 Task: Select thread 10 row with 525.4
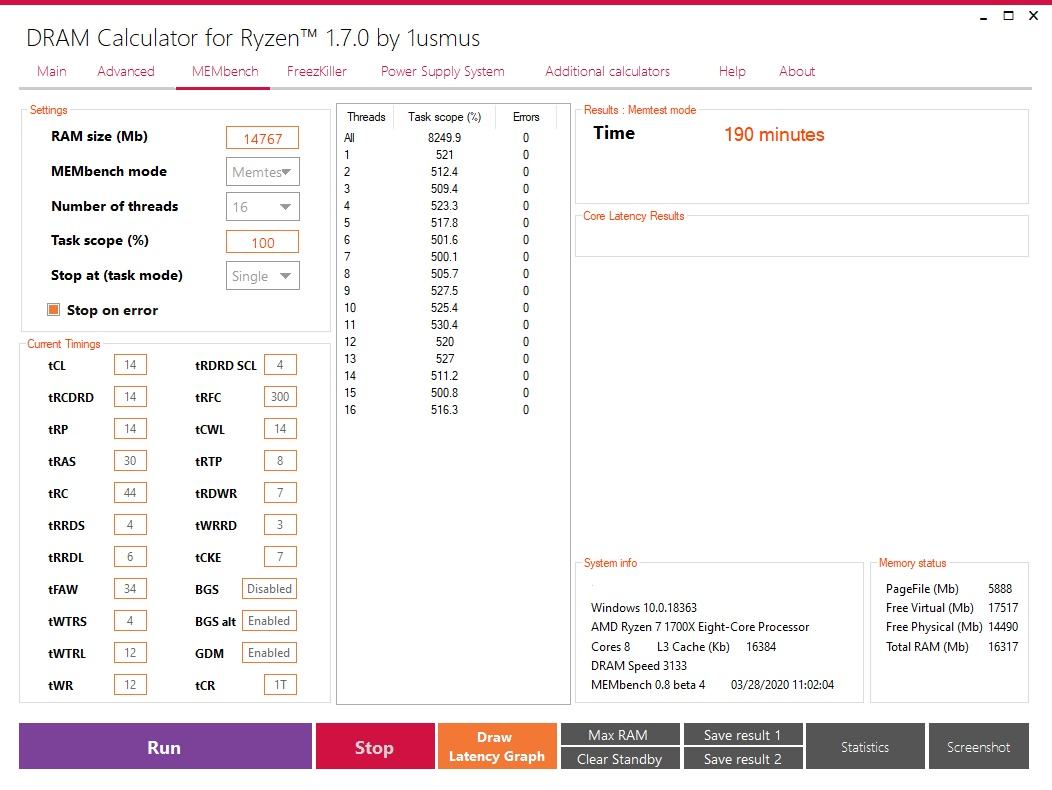pos(449,307)
